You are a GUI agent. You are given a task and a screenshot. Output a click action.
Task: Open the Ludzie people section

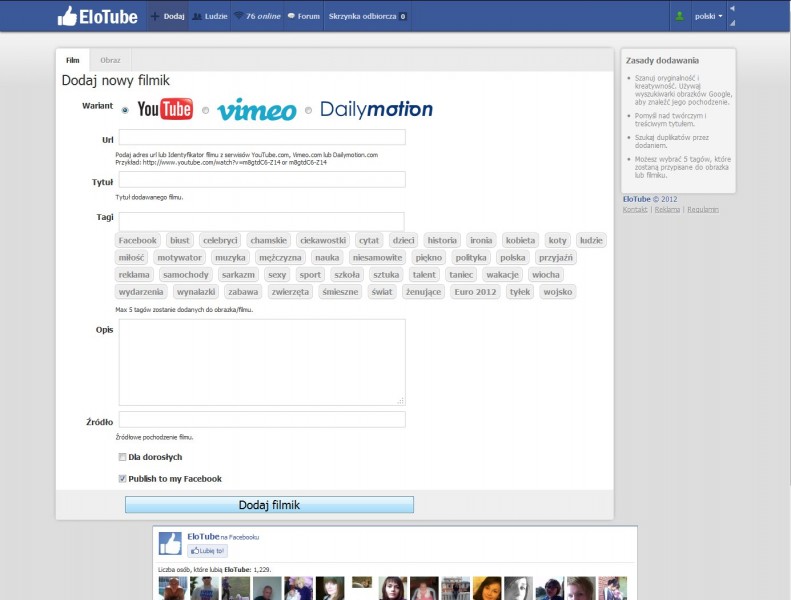point(209,17)
